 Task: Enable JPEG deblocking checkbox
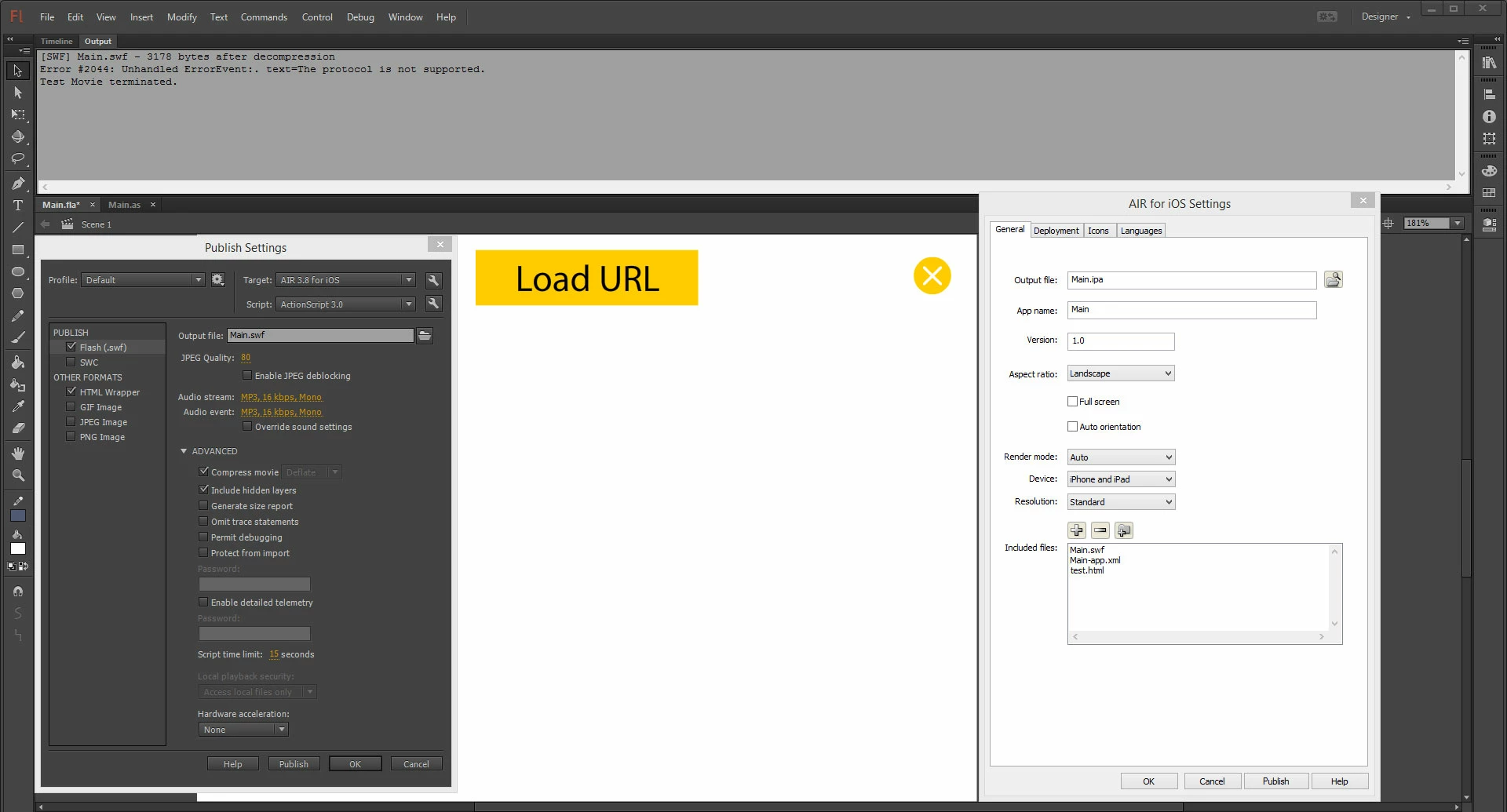click(247, 375)
